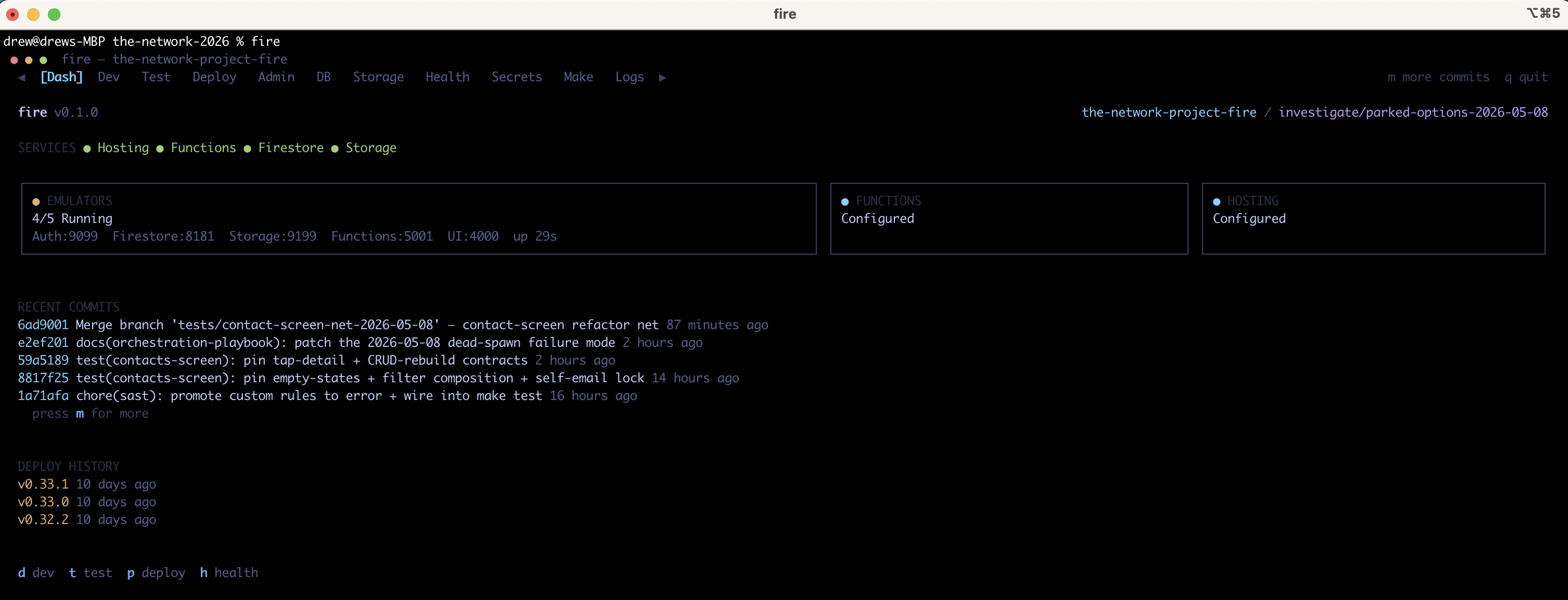The height and width of the screenshot is (600, 1568).
Task: Click the Storage service label in SERVICES row
Action: tap(371, 147)
